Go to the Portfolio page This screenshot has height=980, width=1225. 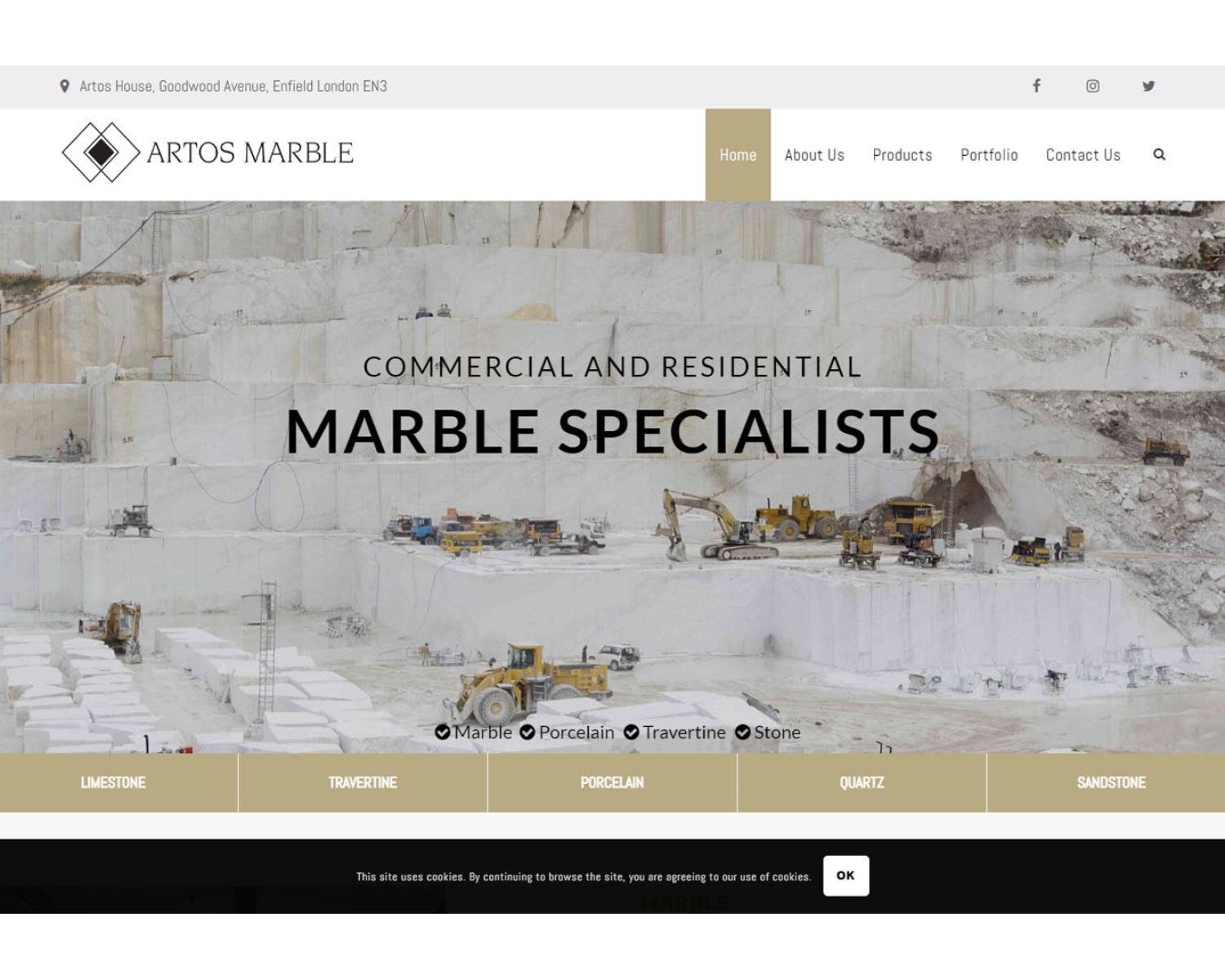988,155
